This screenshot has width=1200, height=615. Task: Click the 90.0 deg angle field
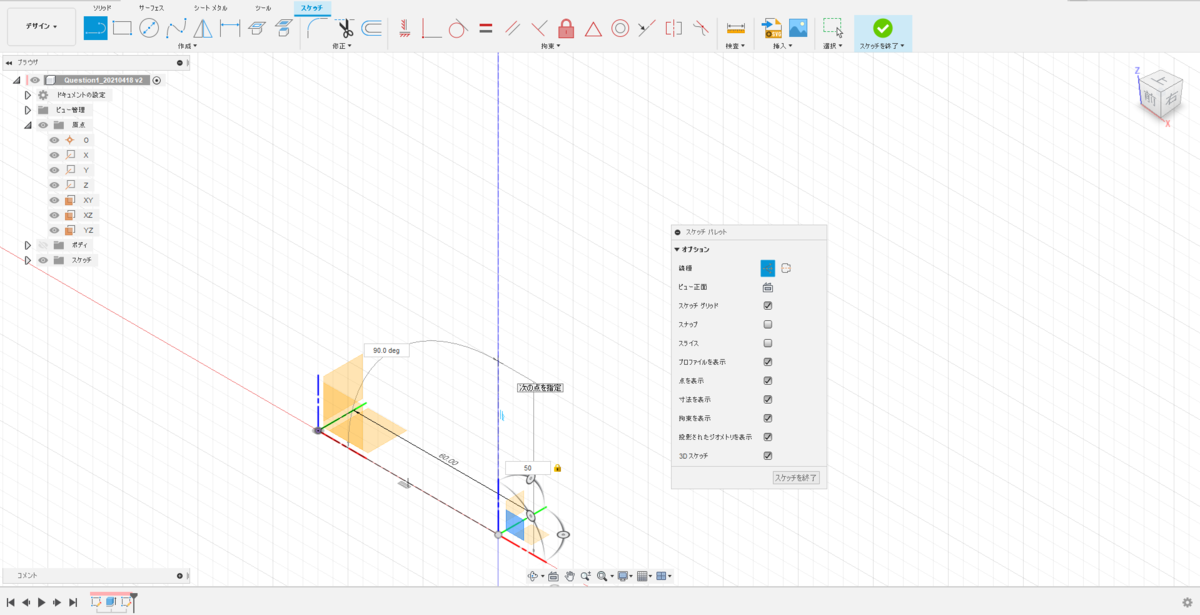pyautogui.click(x=387, y=351)
